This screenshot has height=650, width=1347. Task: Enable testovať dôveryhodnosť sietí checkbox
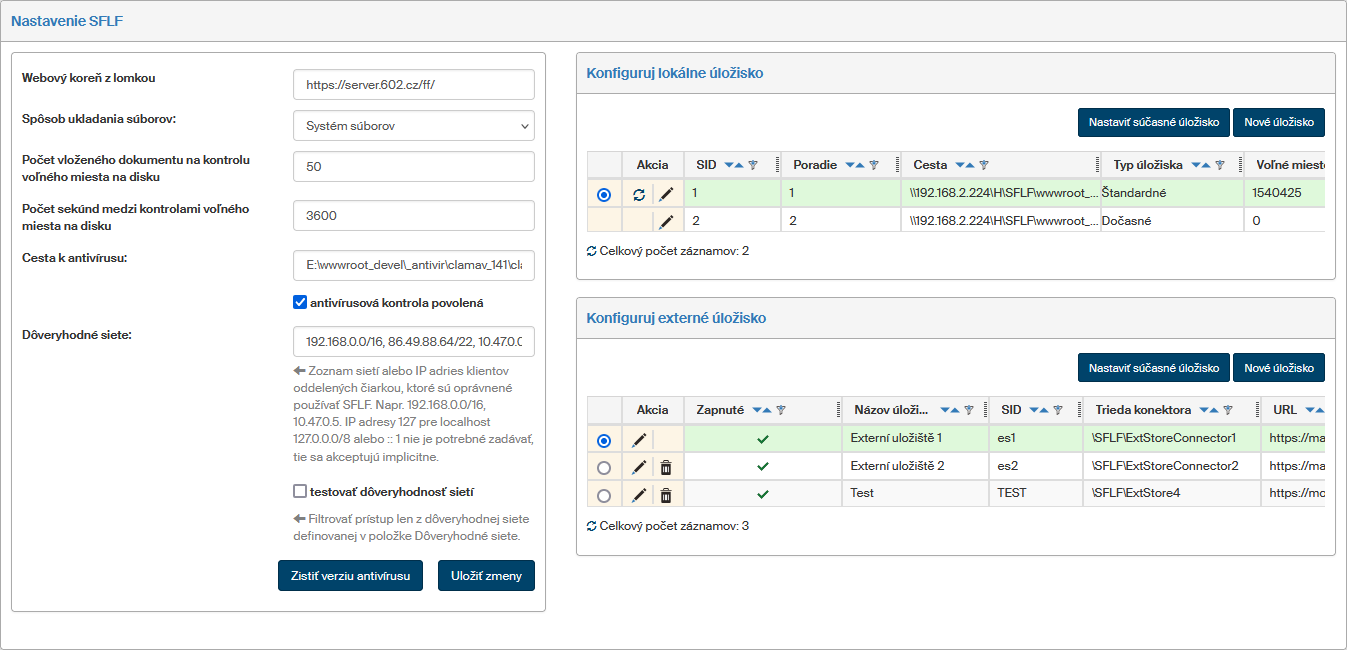click(300, 491)
